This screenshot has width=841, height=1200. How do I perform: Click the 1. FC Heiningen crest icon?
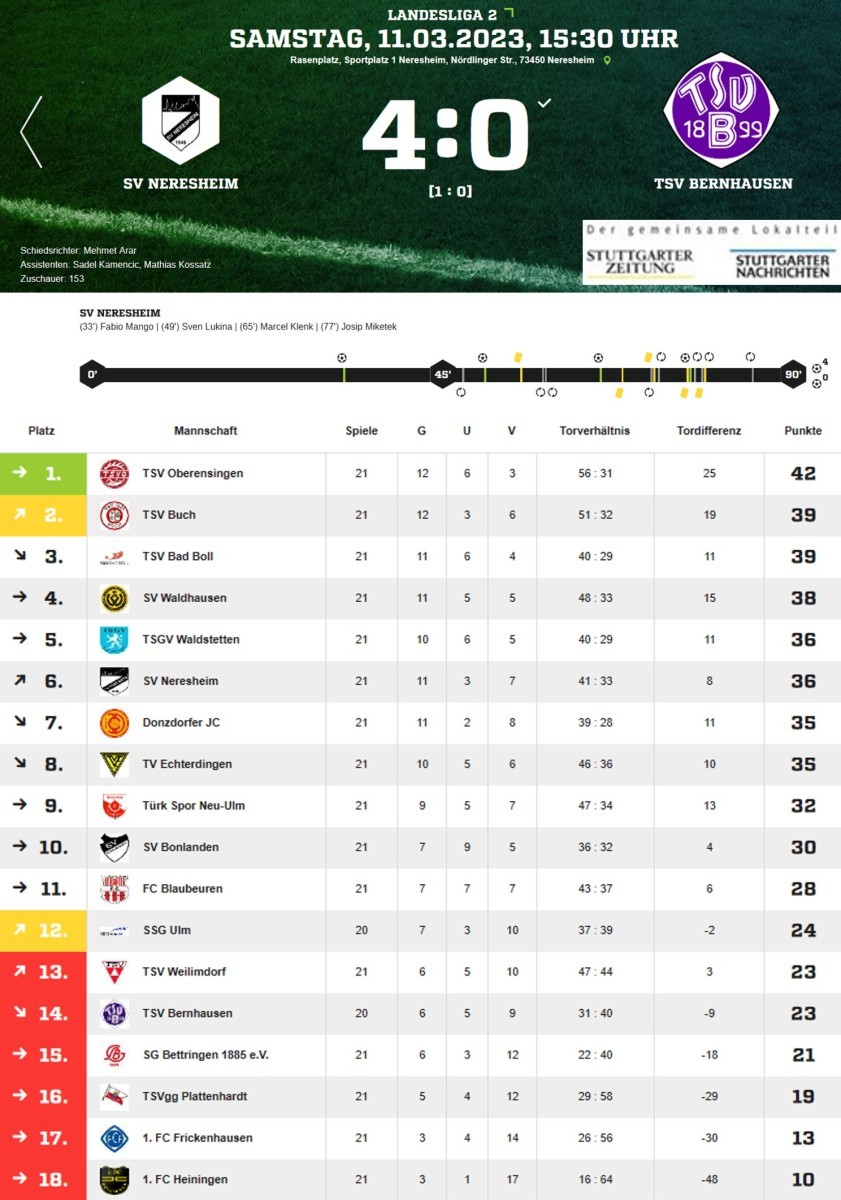114,1180
